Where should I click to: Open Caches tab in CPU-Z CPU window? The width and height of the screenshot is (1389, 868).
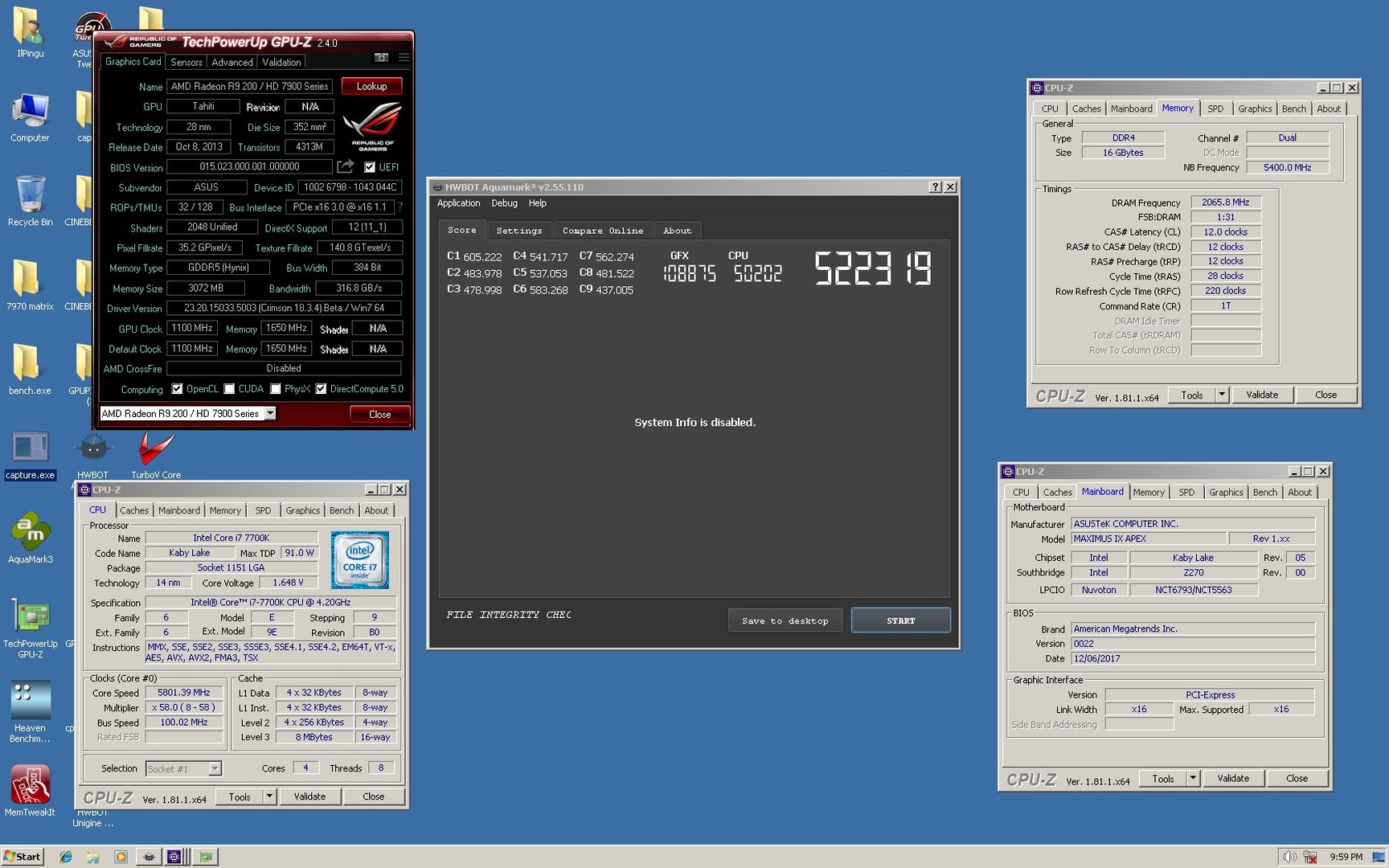134,510
